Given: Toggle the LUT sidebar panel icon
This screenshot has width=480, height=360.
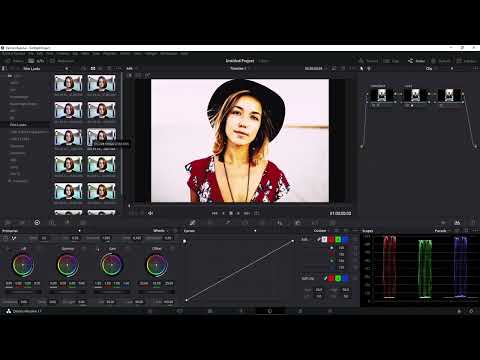Looking at the screenshot, I should (4, 68).
